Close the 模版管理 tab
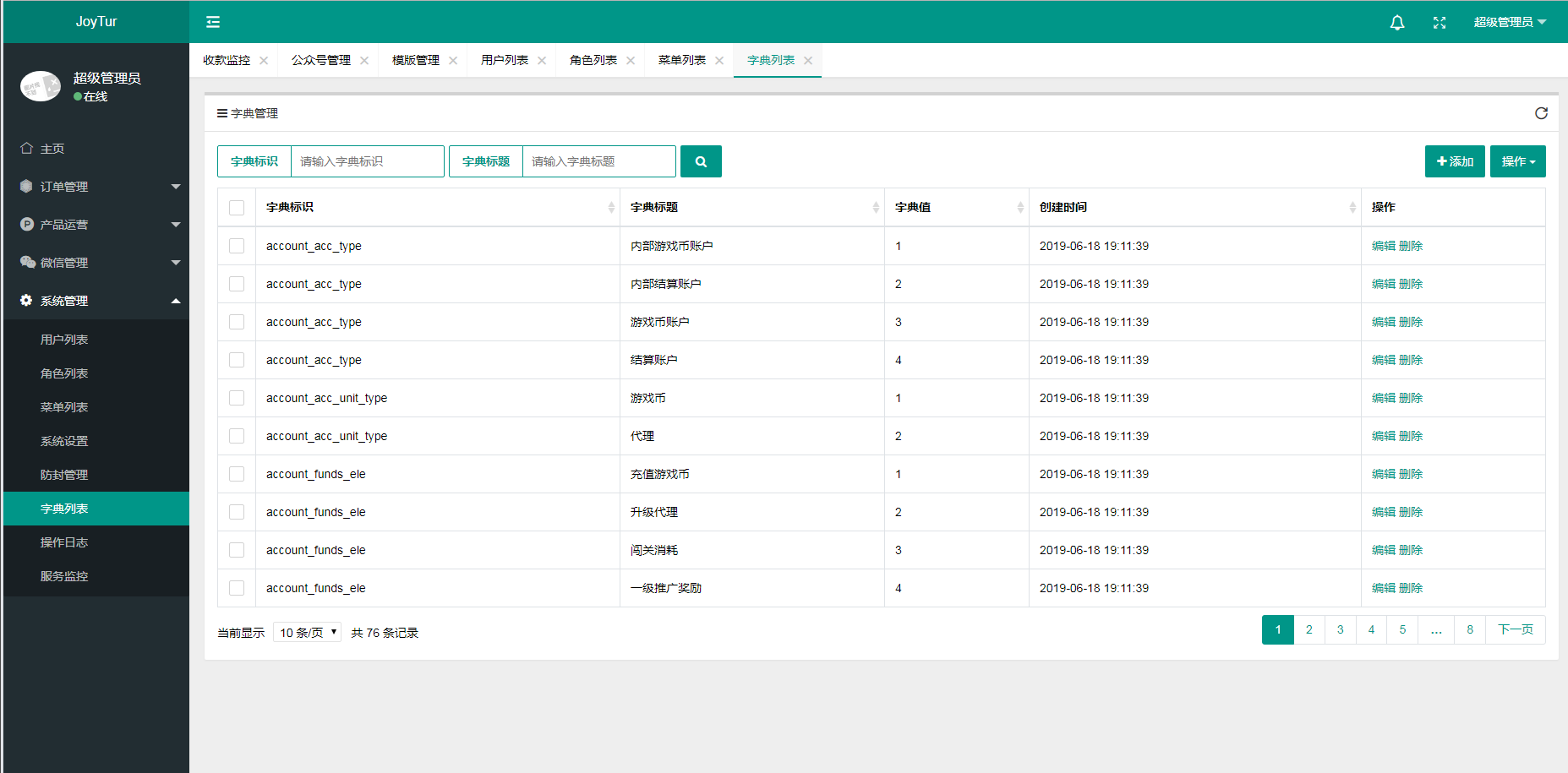 [x=453, y=60]
